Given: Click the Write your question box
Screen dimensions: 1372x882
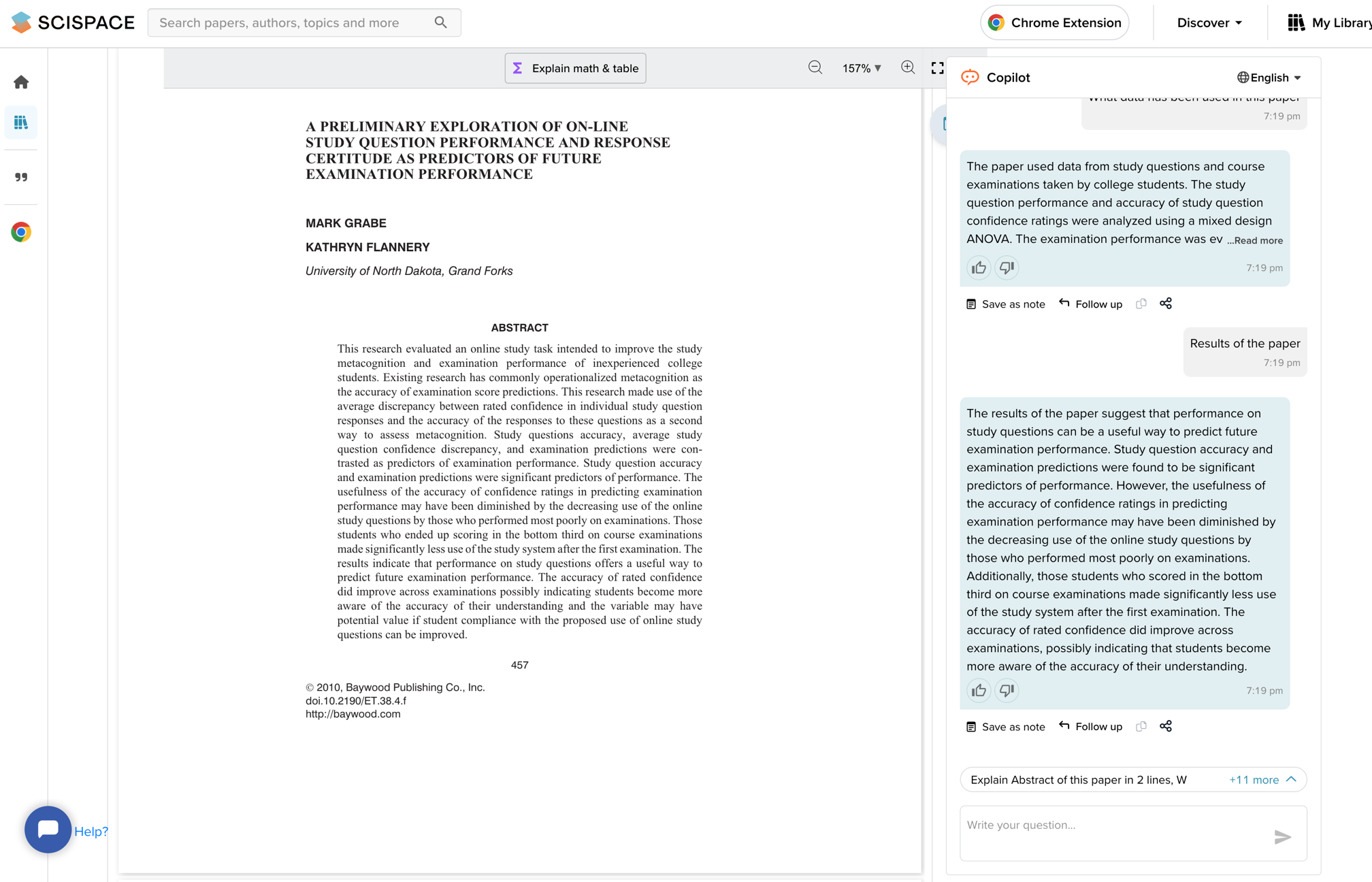Looking at the screenshot, I should click(1133, 833).
